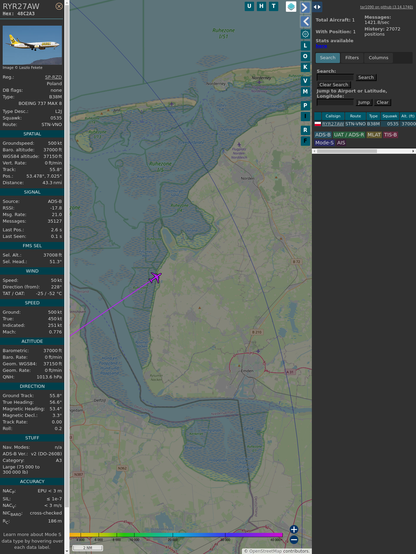Click the H map toolbar button
Screen dimensions: 416x554
point(261,6)
